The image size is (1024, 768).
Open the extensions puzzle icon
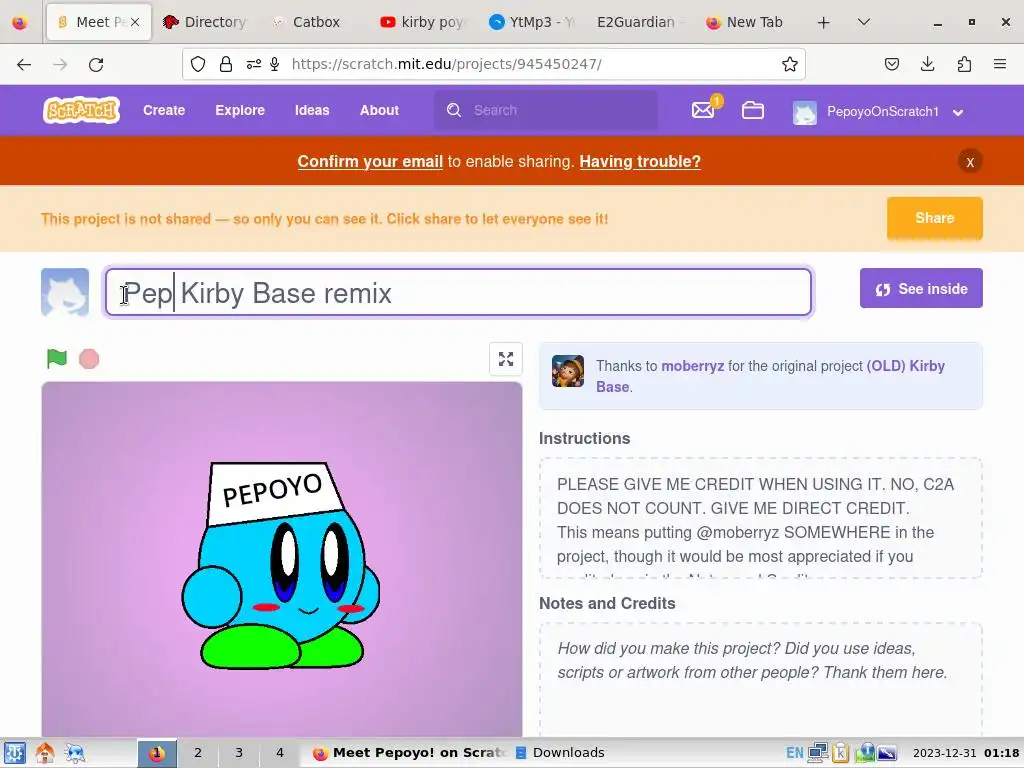click(x=964, y=64)
